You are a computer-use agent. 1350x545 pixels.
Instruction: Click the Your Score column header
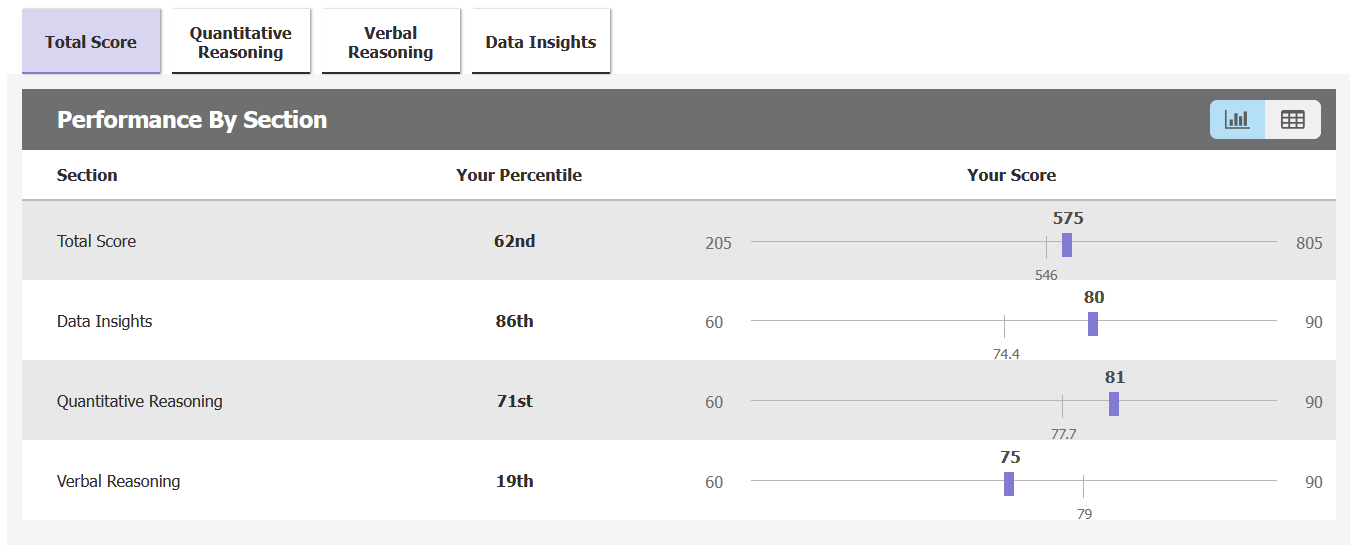pos(1011,175)
